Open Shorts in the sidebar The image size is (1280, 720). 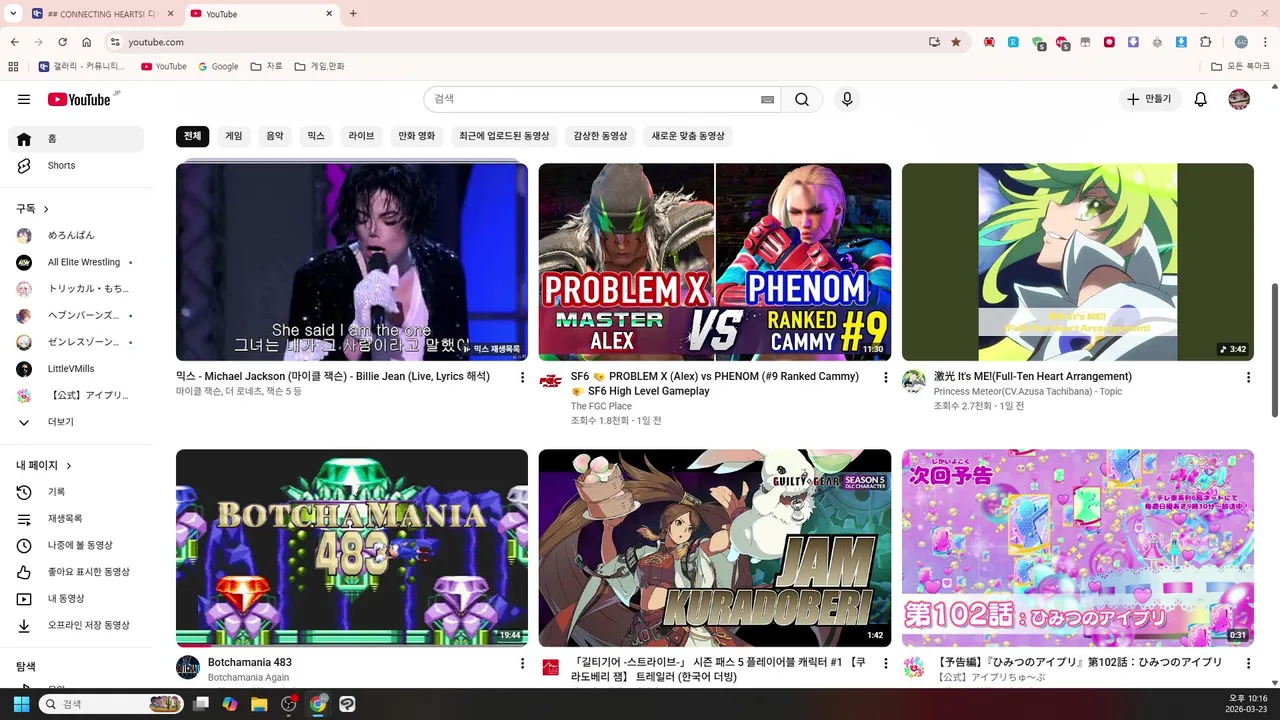pos(76,165)
